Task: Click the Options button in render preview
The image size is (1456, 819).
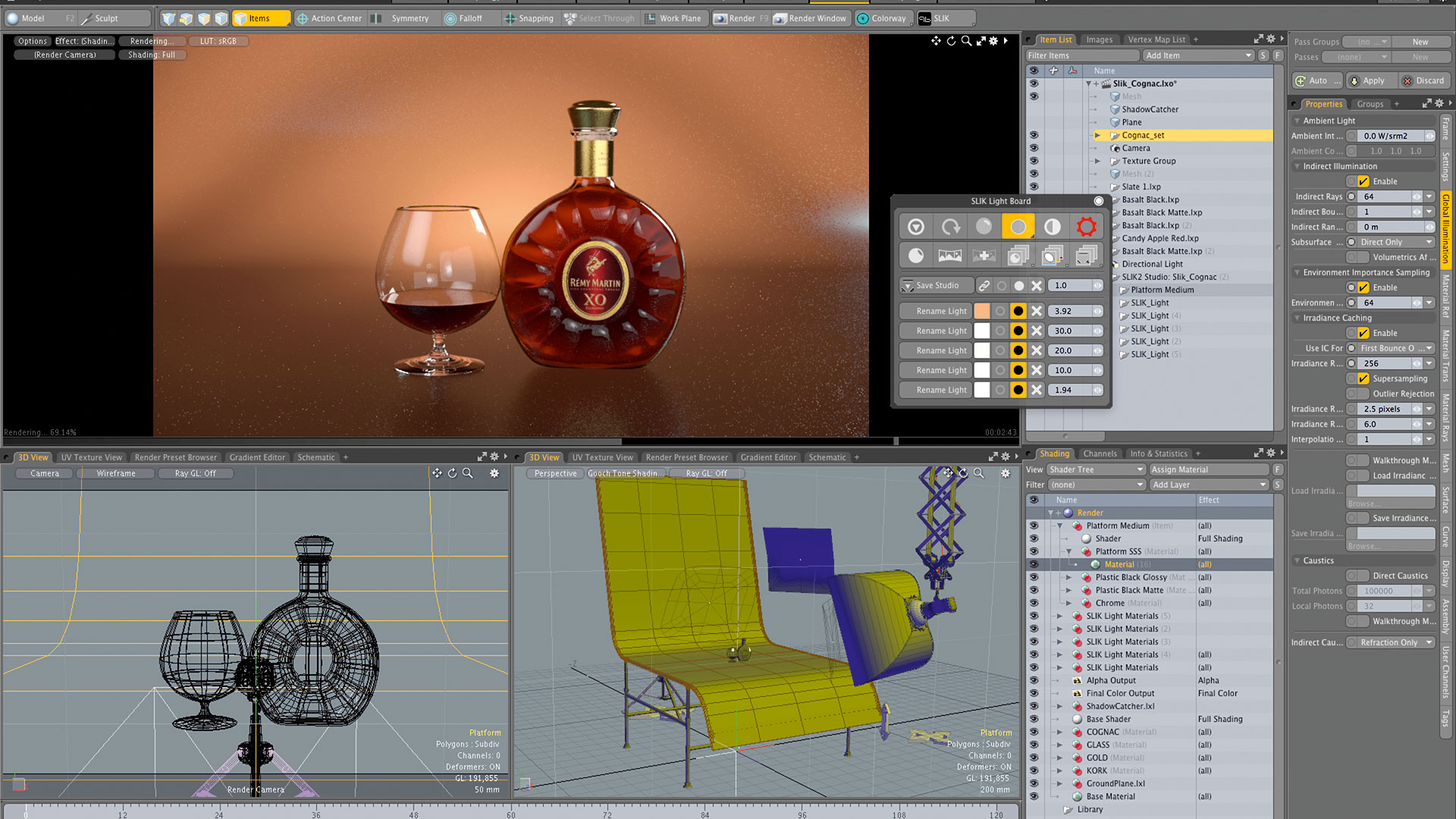Action: pos(33,41)
